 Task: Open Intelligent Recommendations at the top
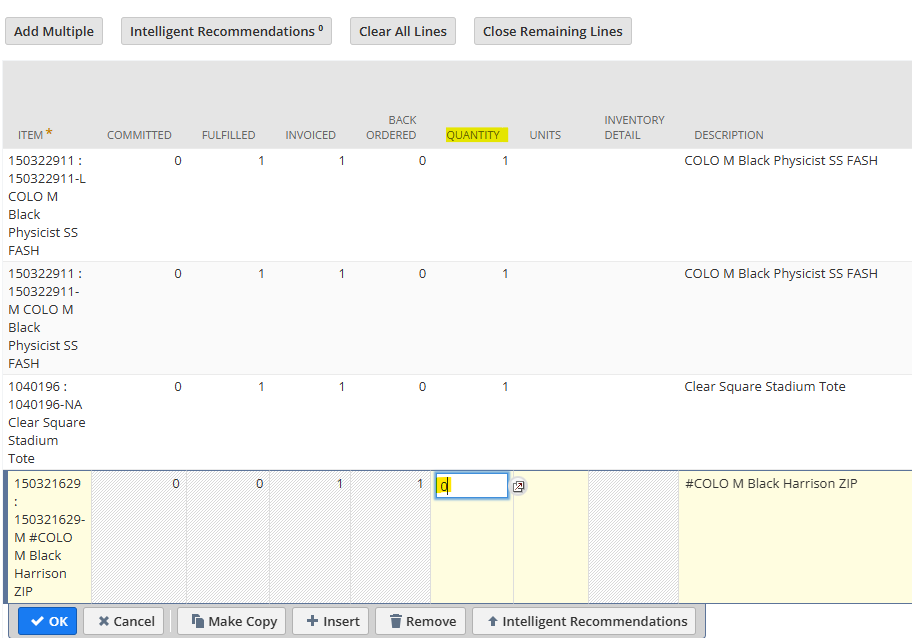[226, 31]
